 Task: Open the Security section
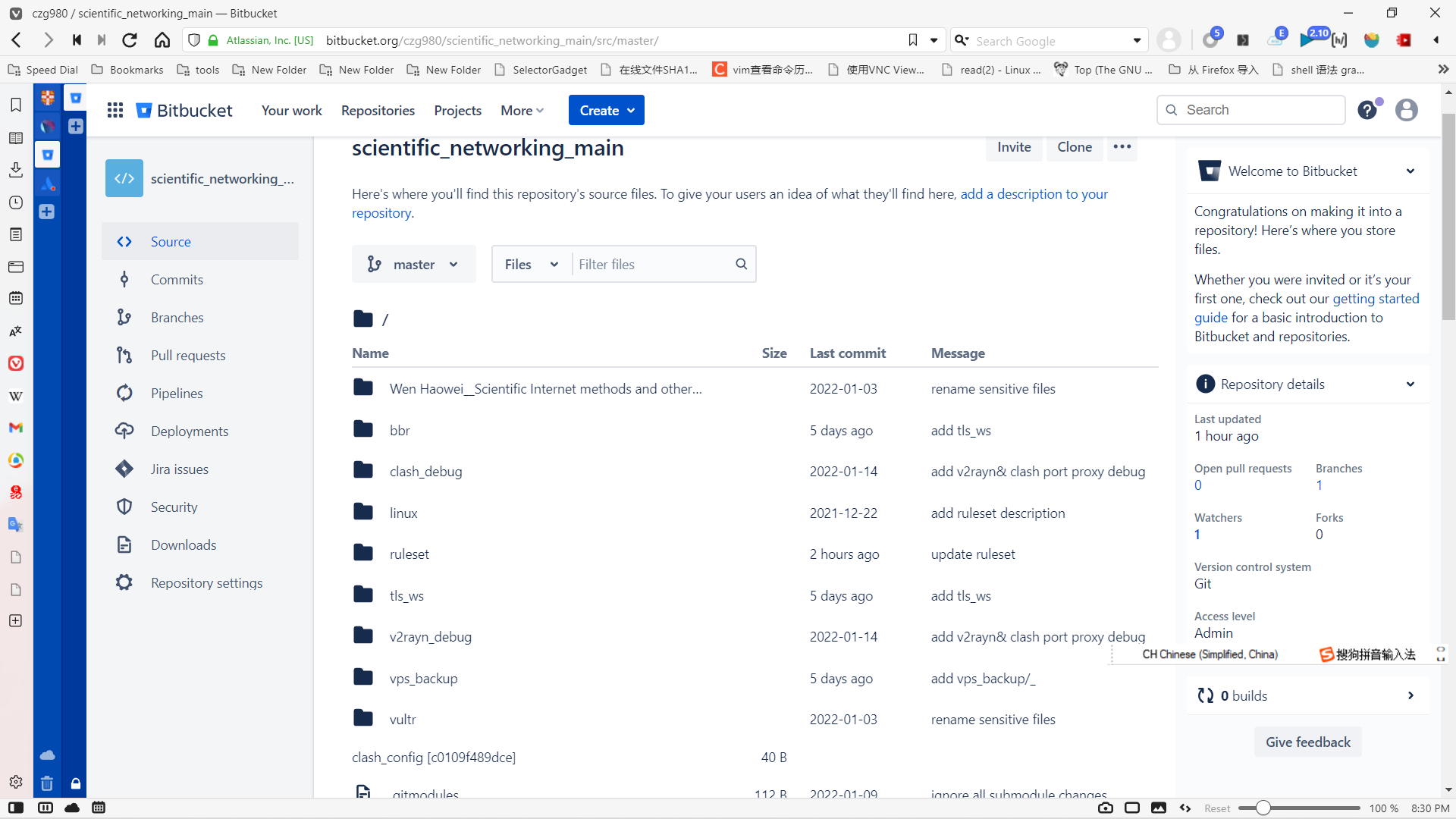pyautogui.click(x=174, y=507)
